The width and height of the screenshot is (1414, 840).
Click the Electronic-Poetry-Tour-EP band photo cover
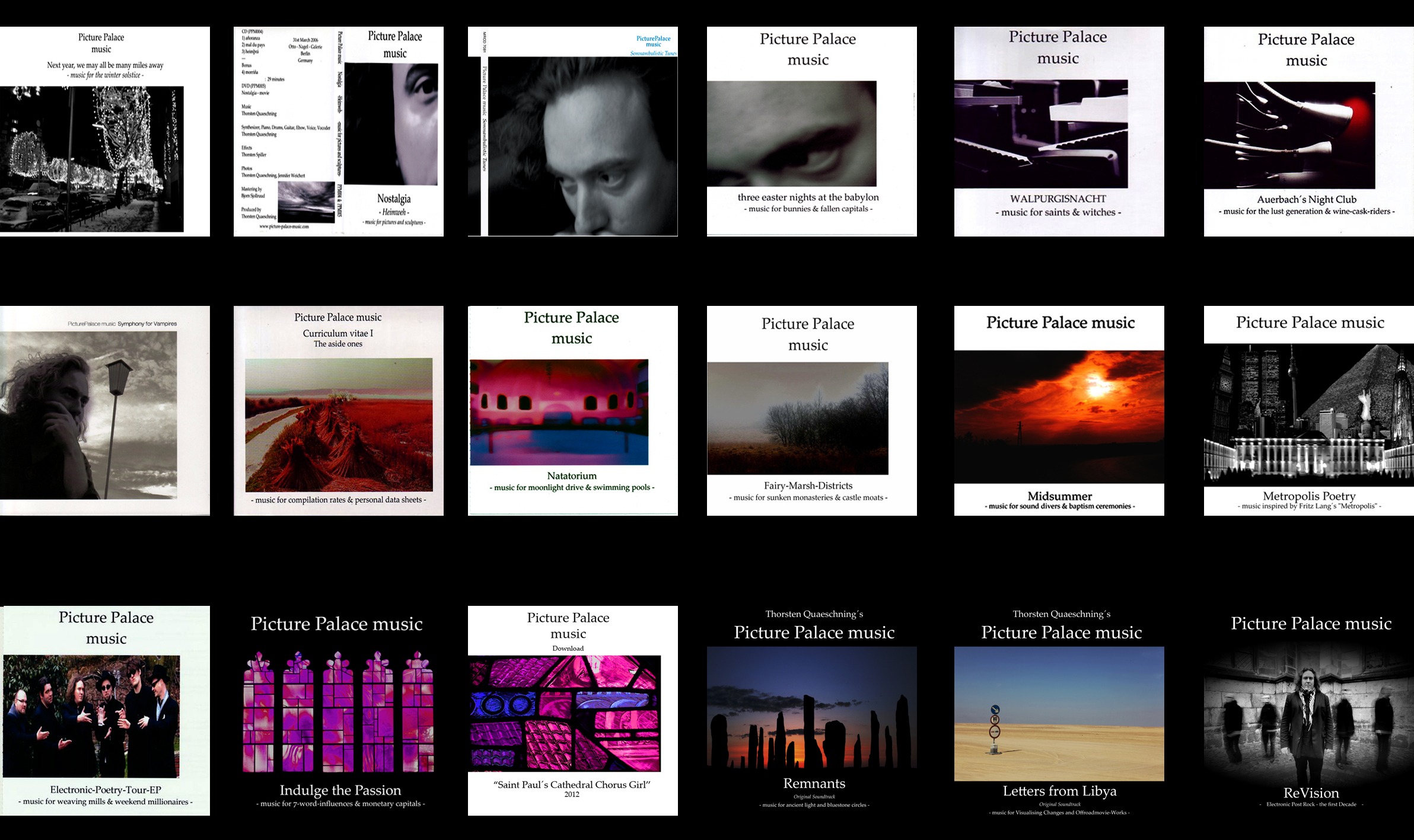pos(104,710)
